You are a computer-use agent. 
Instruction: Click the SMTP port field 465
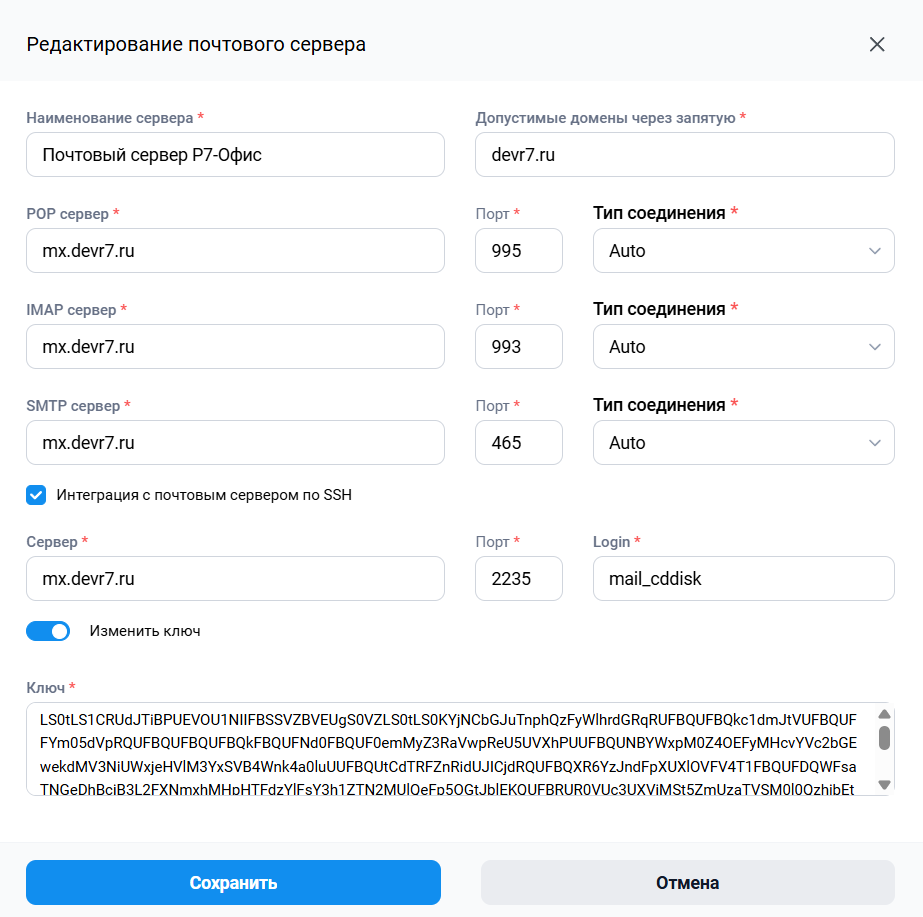519,443
